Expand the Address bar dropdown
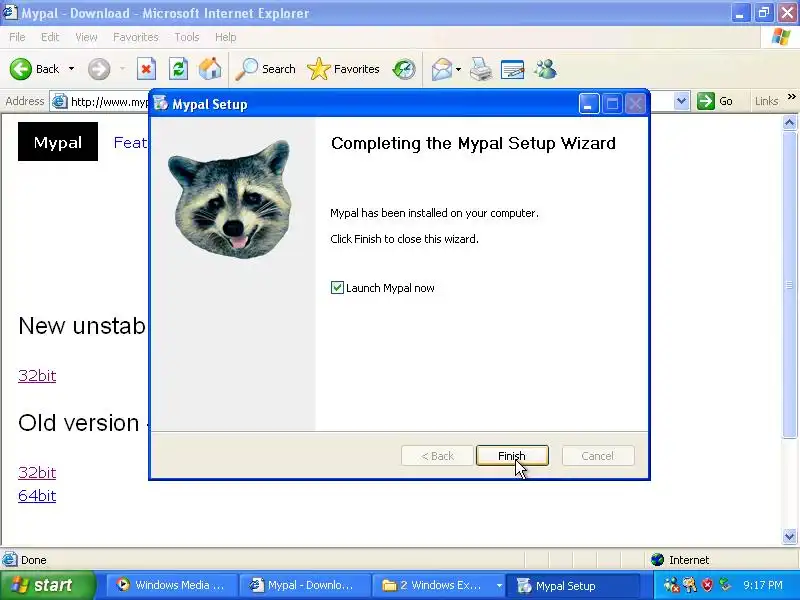The width and height of the screenshot is (800, 600). [x=682, y=101]
